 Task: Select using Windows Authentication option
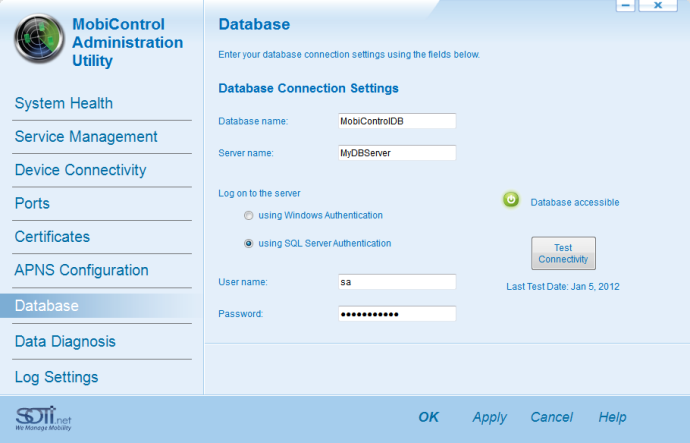coord(249,216)
